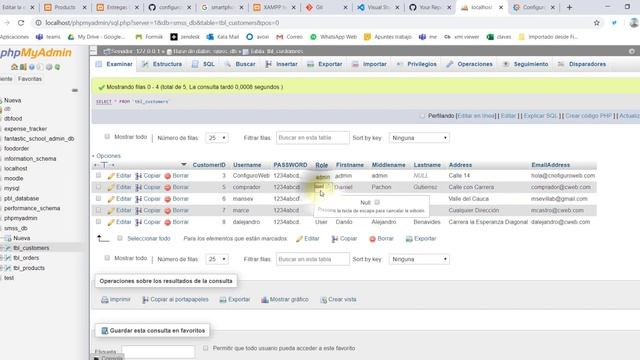
Task: Click bulk Copiar icon for marked elements
Action: point(335,239)
